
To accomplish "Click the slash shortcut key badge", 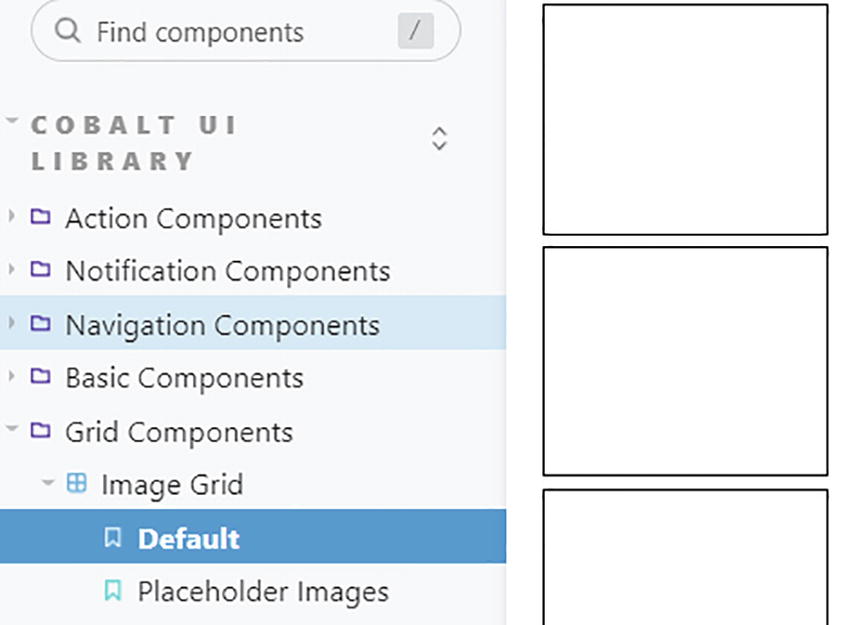I will [x=415, y=32].
